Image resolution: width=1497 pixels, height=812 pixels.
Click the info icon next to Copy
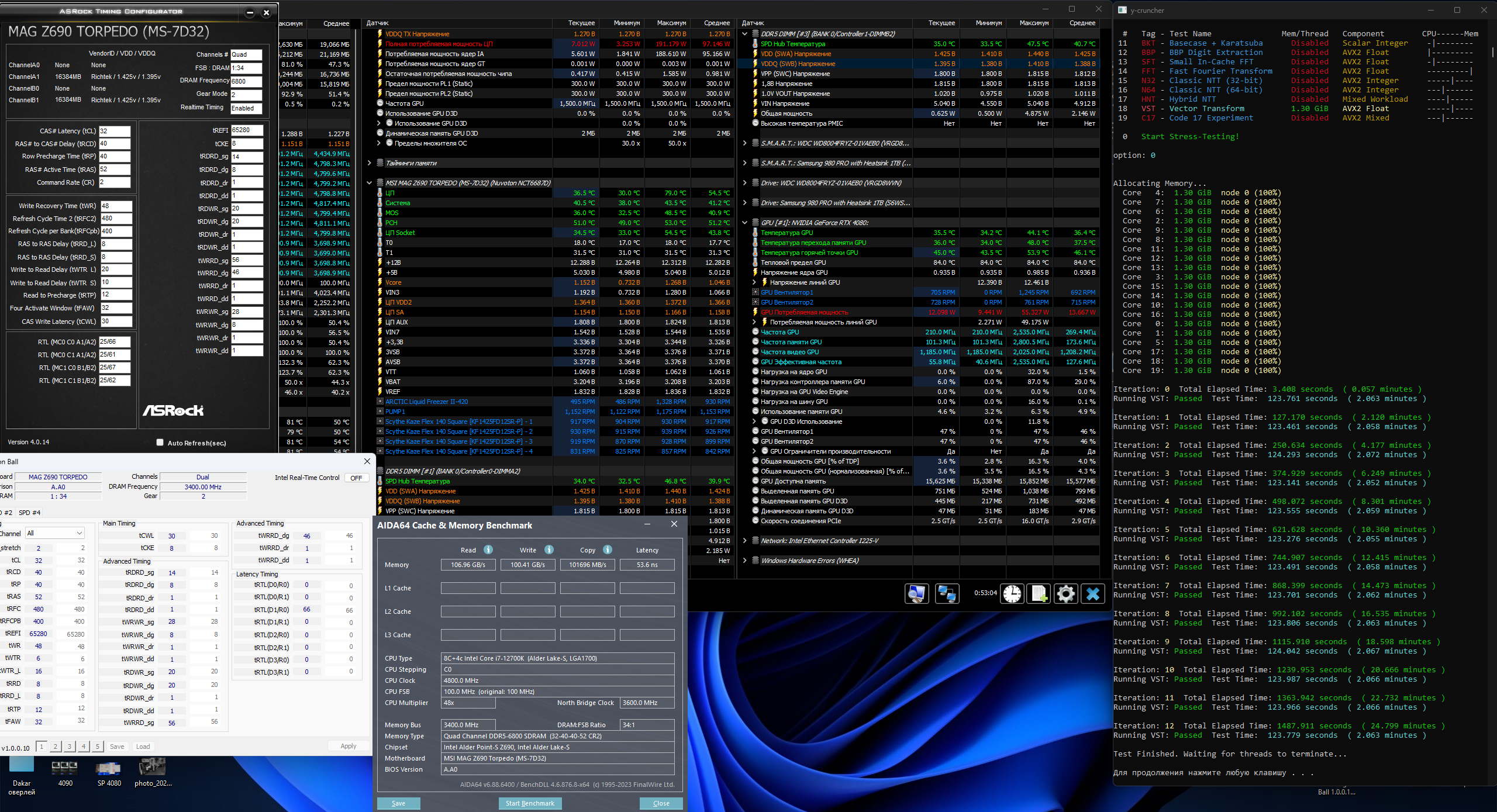pyautogui.click(x=608, y=550)
